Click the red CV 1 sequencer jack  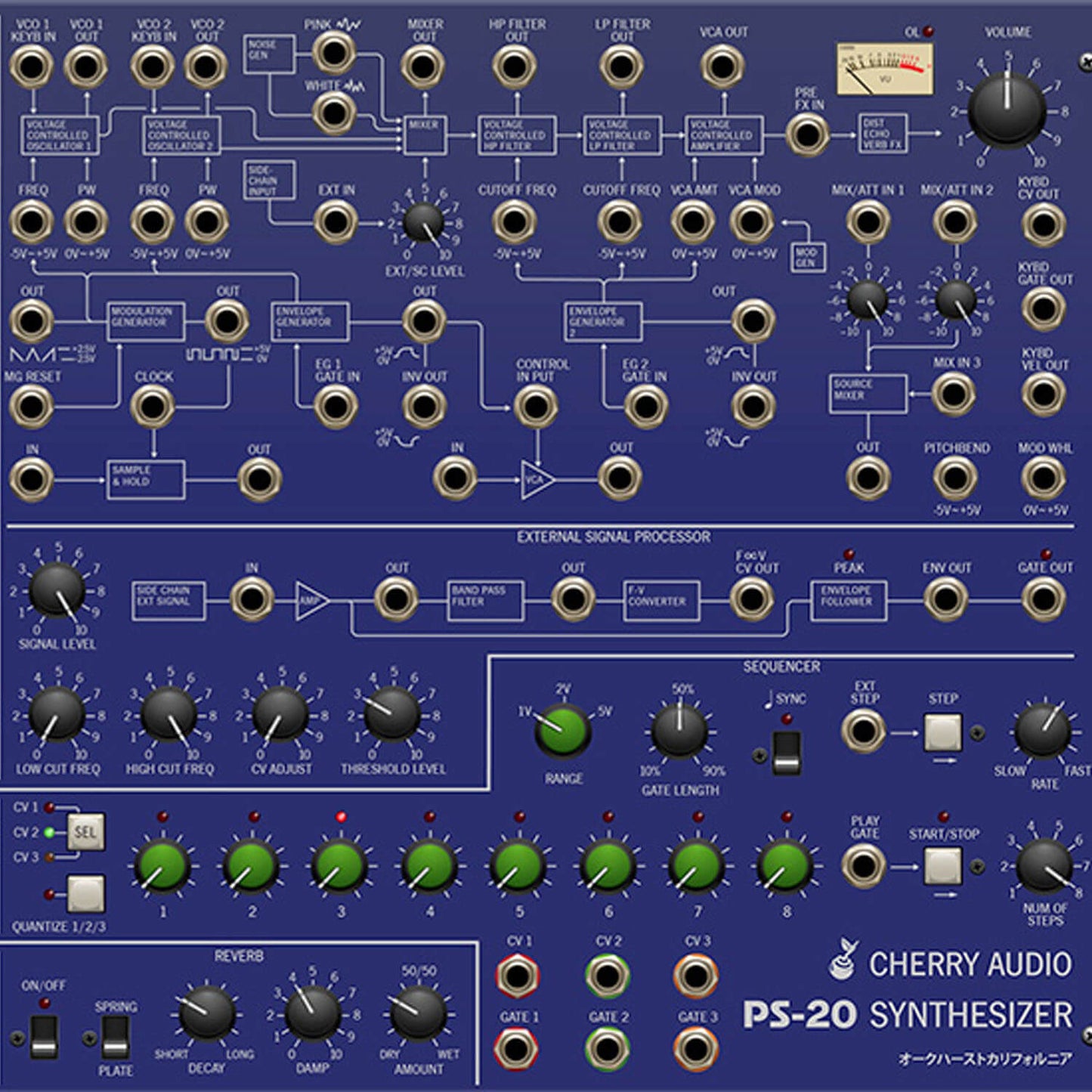point(517,976)
